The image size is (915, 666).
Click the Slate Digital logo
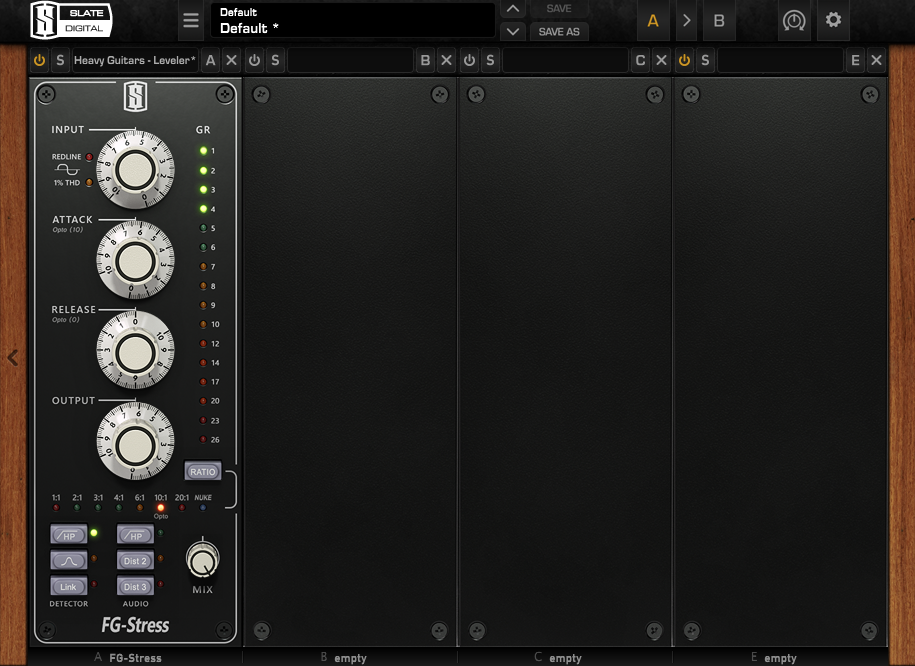[71, 19]
